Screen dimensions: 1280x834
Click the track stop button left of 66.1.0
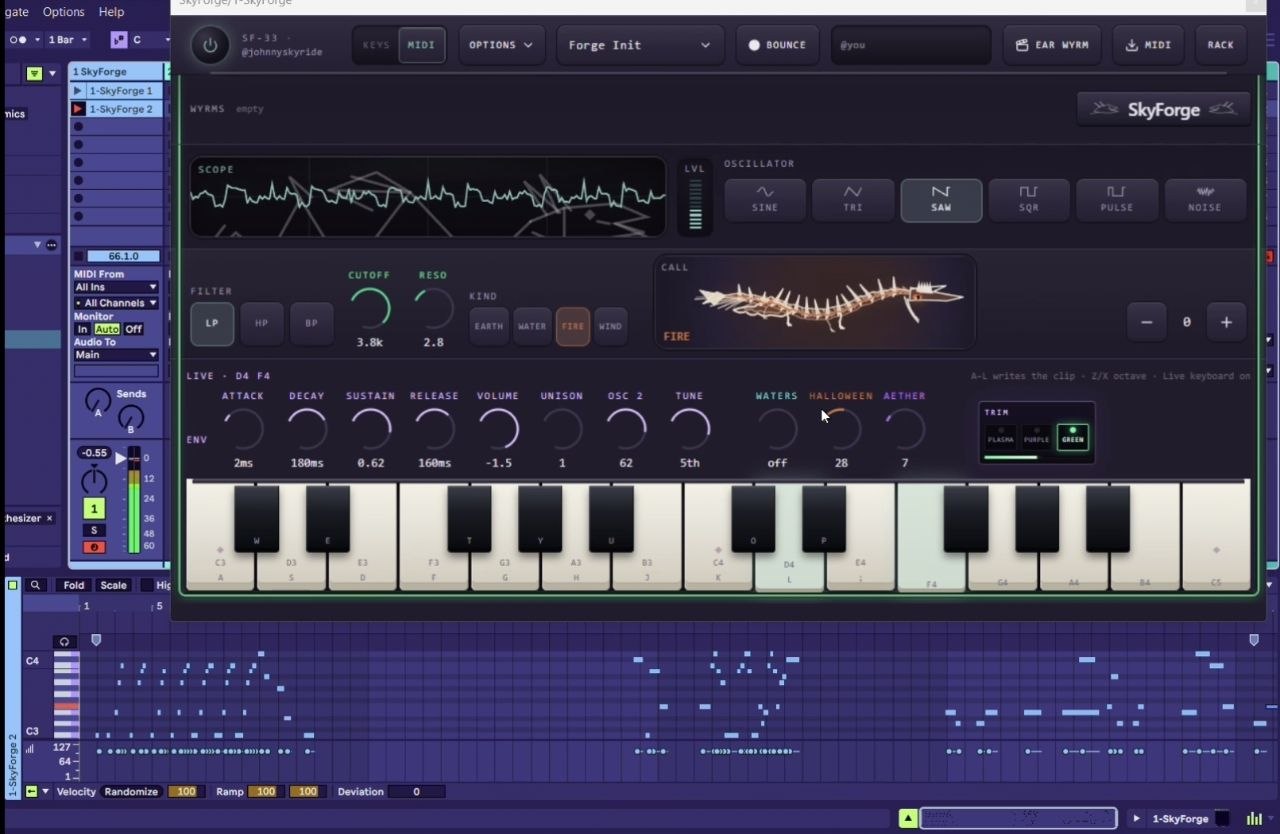(78, 256)
